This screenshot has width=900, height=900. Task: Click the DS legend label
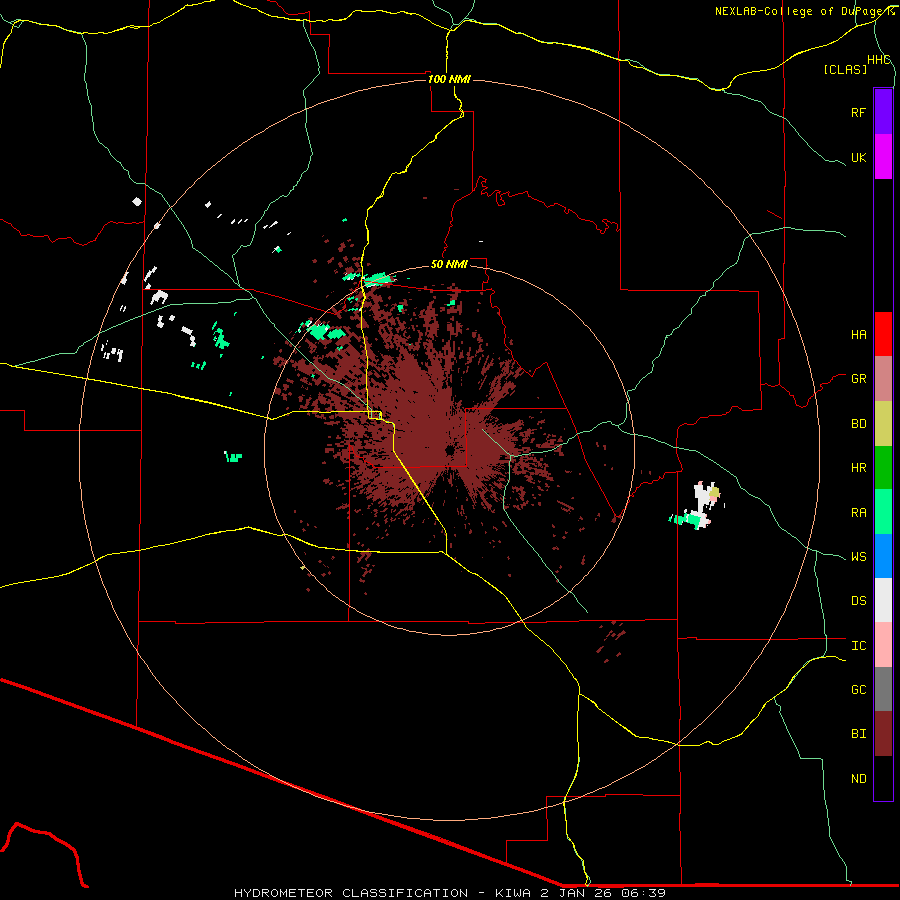(x=858, y=601)
